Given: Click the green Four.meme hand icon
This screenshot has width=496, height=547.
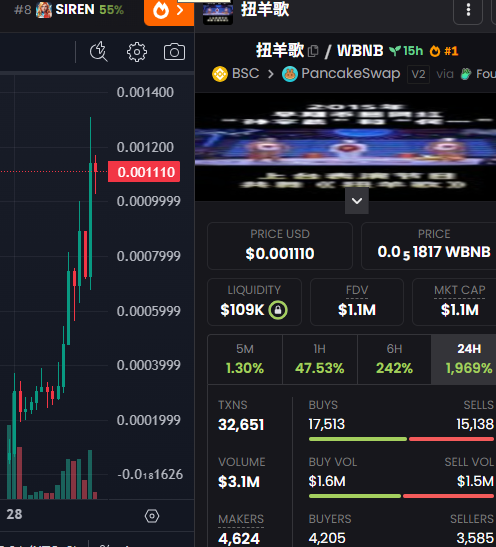Looking at the screenshot, I should click(x=466, y=74).
